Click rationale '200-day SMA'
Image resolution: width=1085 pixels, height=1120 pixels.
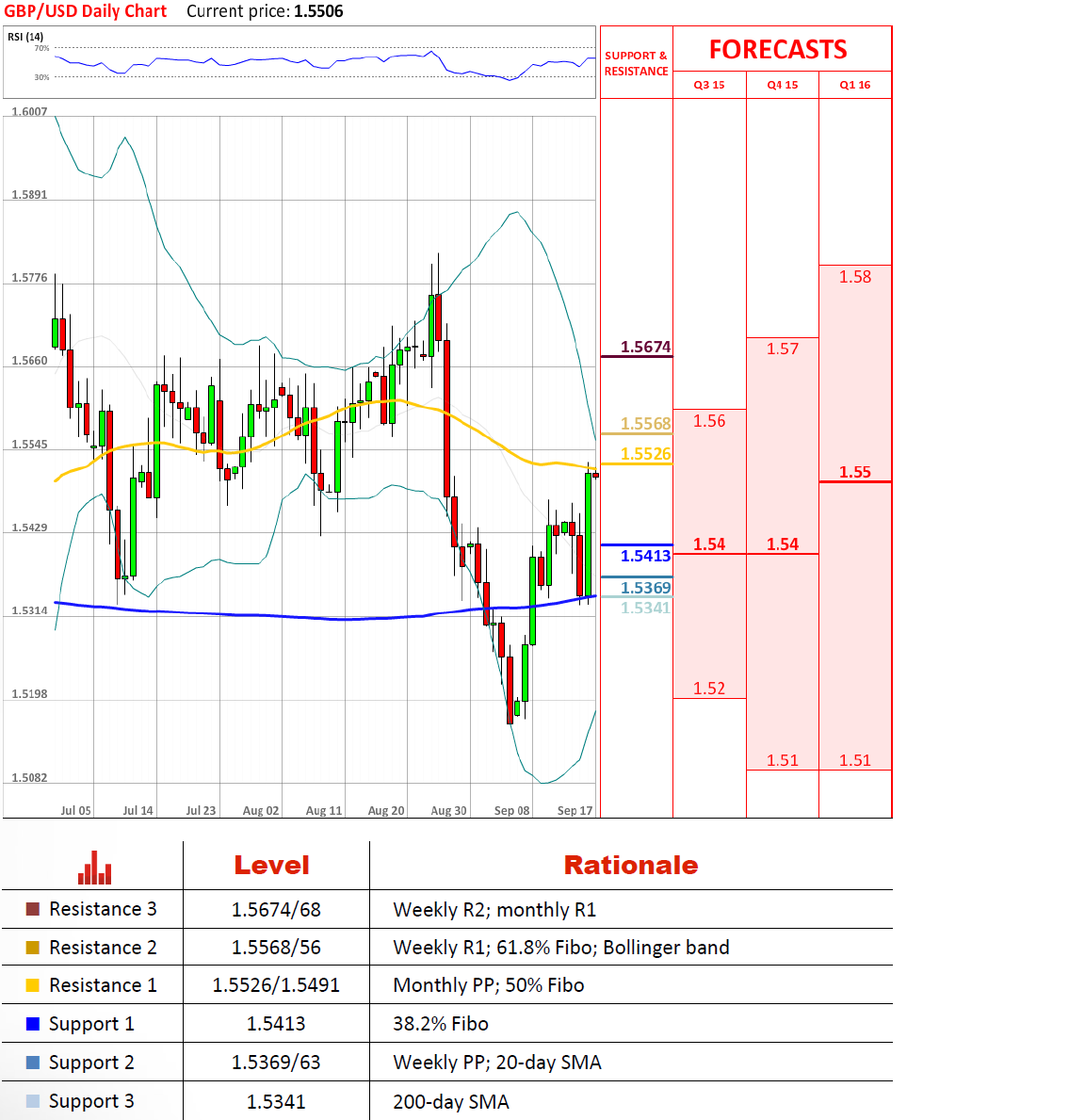click(451, 1102)
